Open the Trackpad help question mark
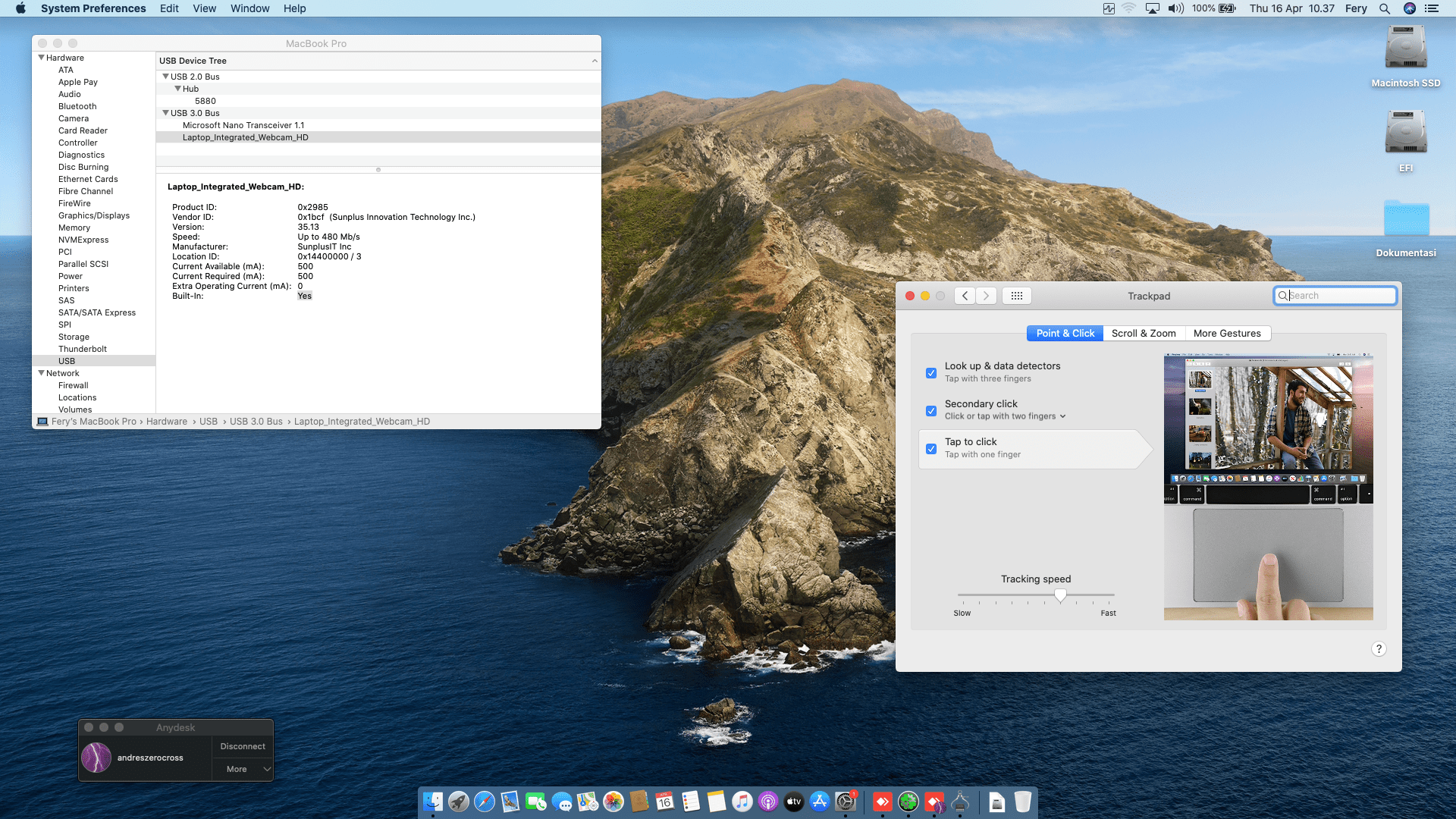The image size is (1456, 819). [x=1379, y=649]
